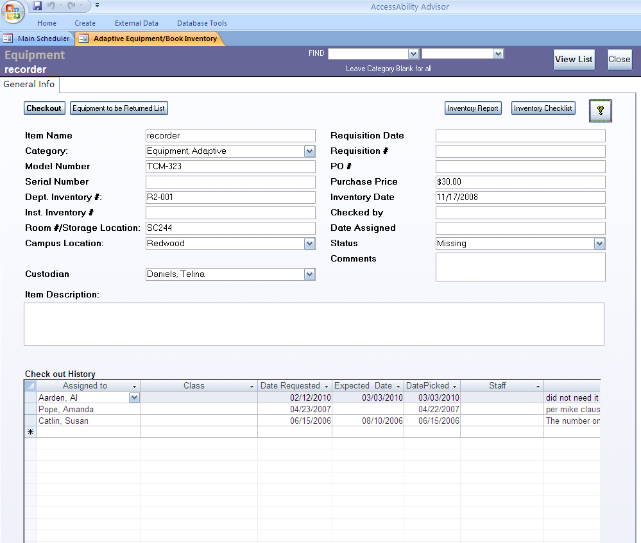Click the select-all corner of Check out History grid
Viewport: 641px width, 543px height.
[30, 385]
